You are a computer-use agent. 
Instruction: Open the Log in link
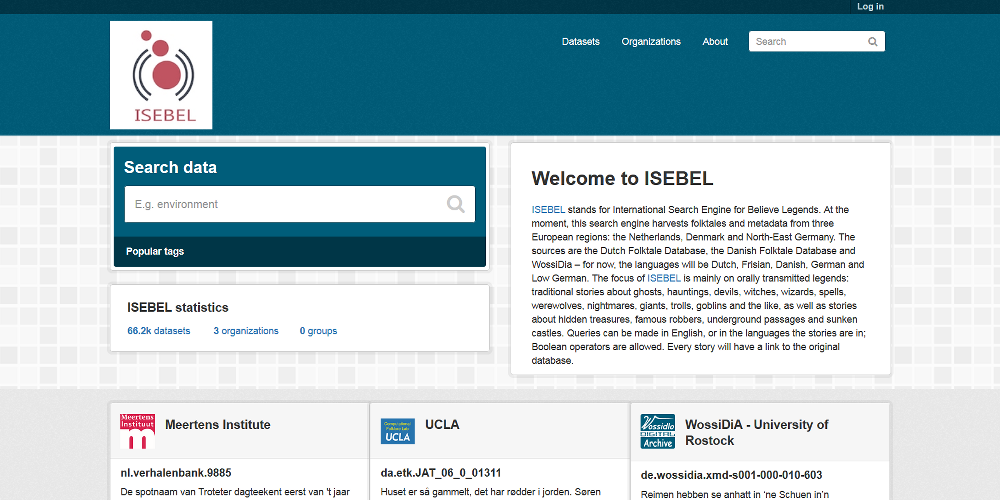click(x=870, y=6)
